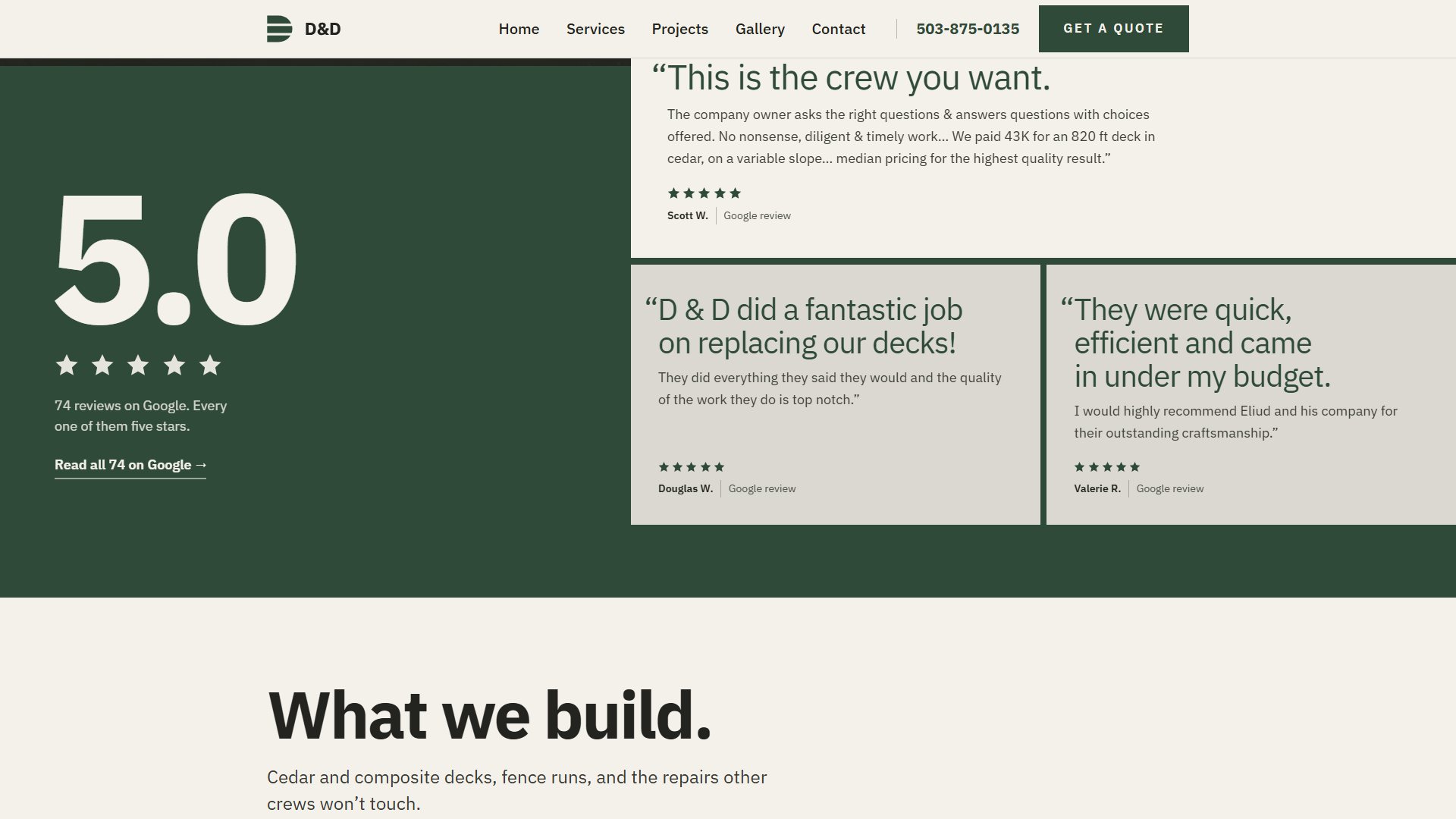Click 'They did everything they said' paragraph
This screenshot has height=819, width=1456.
(x=830, y=388)
